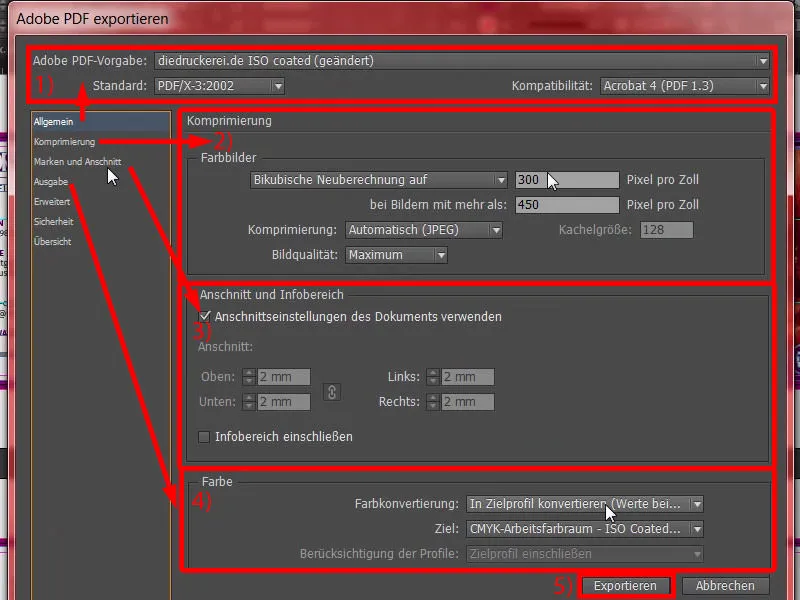Open Bildqualität Maximum dropdown
This screenshot has height=600, width=800.
(396, 255)
